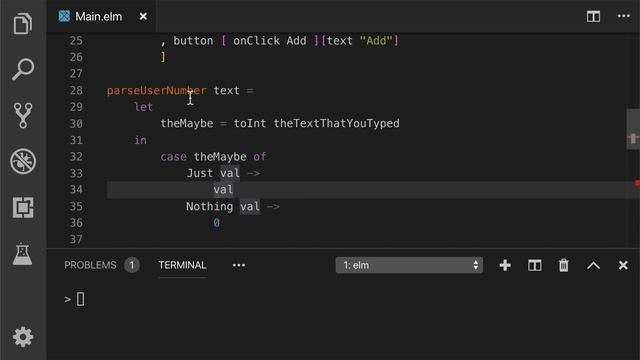Click line number 32 in gutter
This screenshot has height=360, width=640.
[x=76, y=157]
